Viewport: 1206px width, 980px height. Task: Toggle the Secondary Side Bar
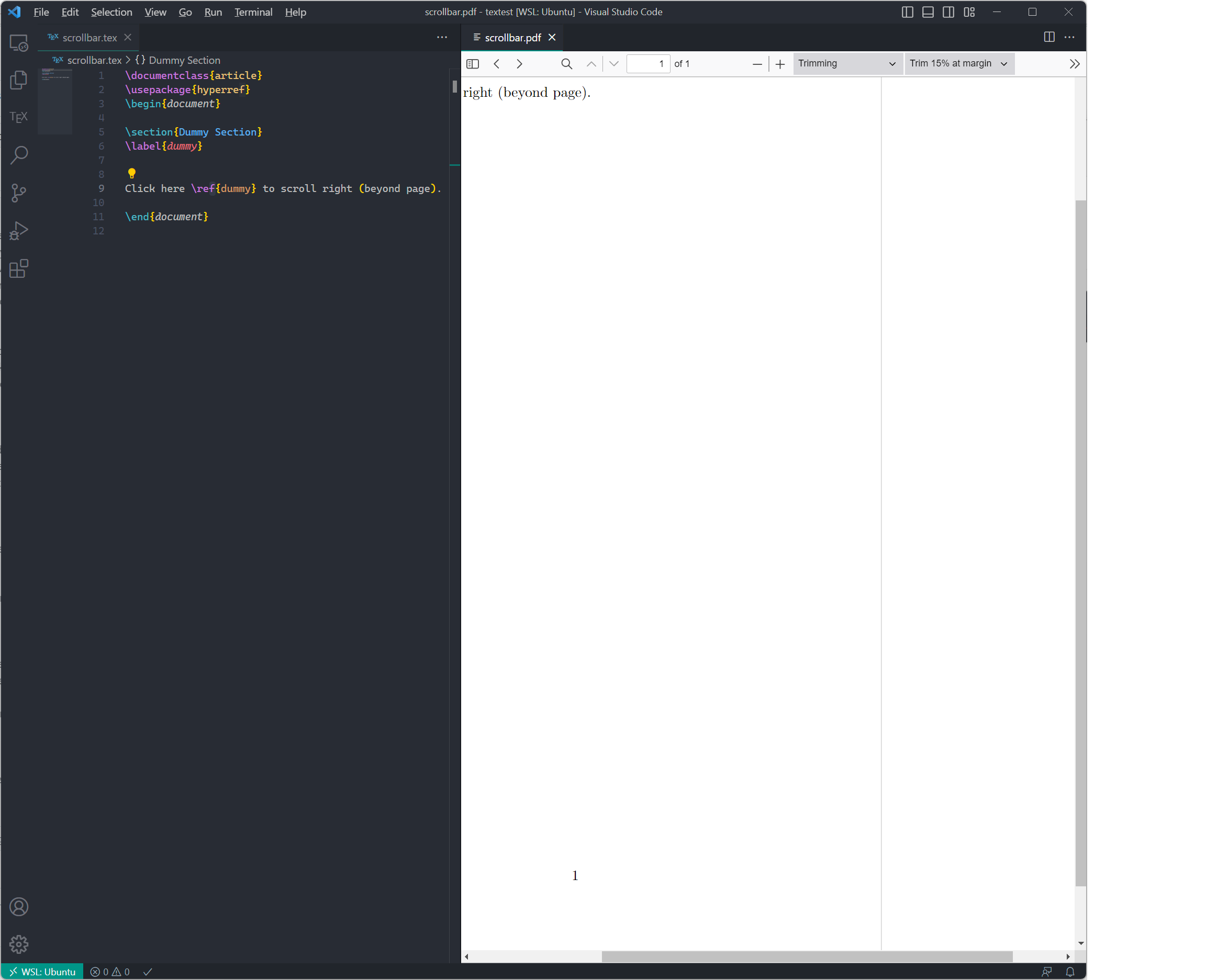click(948, 12)
